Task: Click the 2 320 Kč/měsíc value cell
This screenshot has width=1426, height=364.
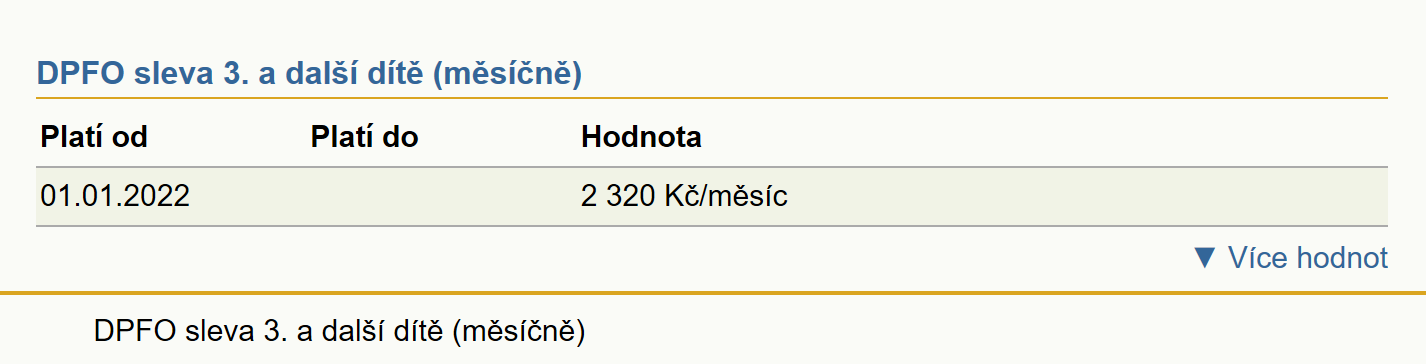Action: coord(684,196)
